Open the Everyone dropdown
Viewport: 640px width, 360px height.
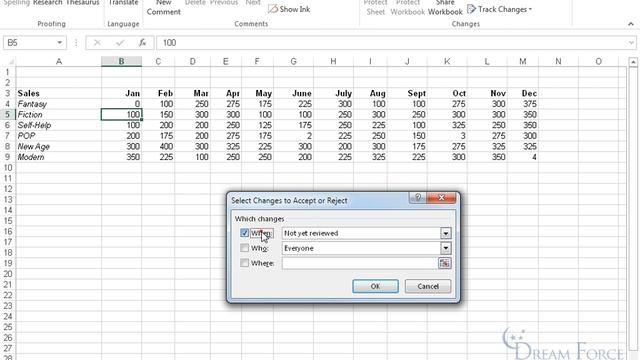[x=446, y=248]
